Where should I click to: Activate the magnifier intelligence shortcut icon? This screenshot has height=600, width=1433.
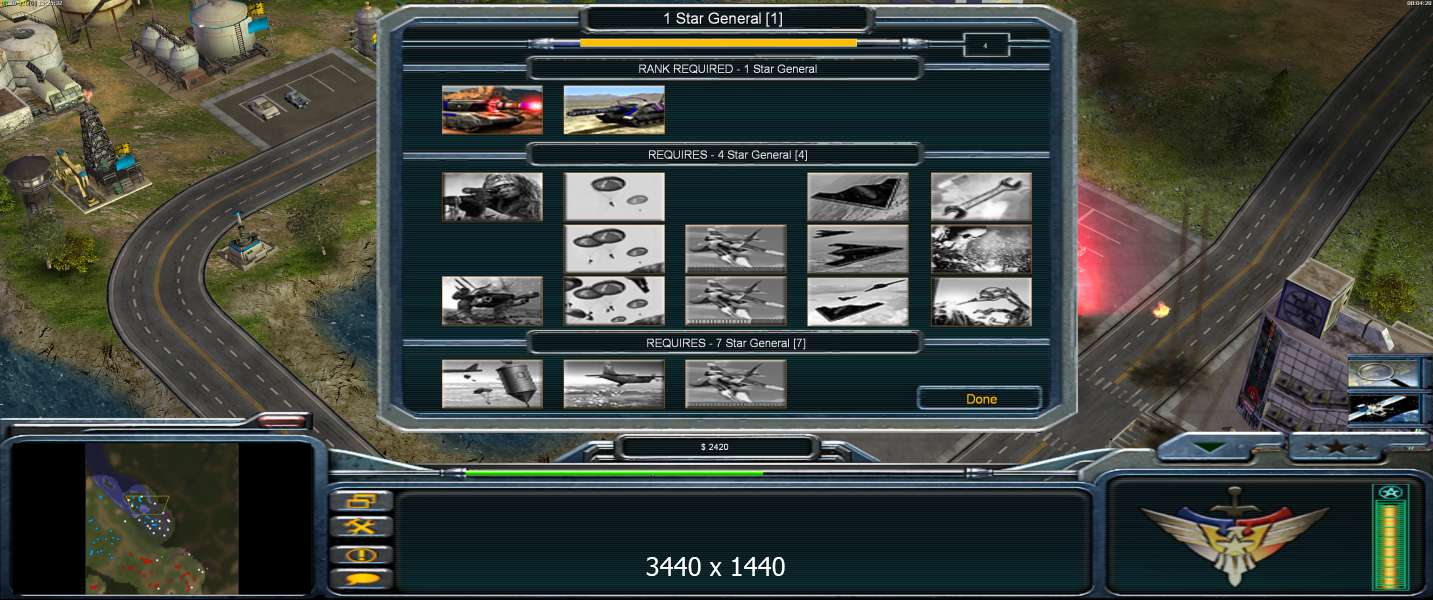[x=1384, y=372]
